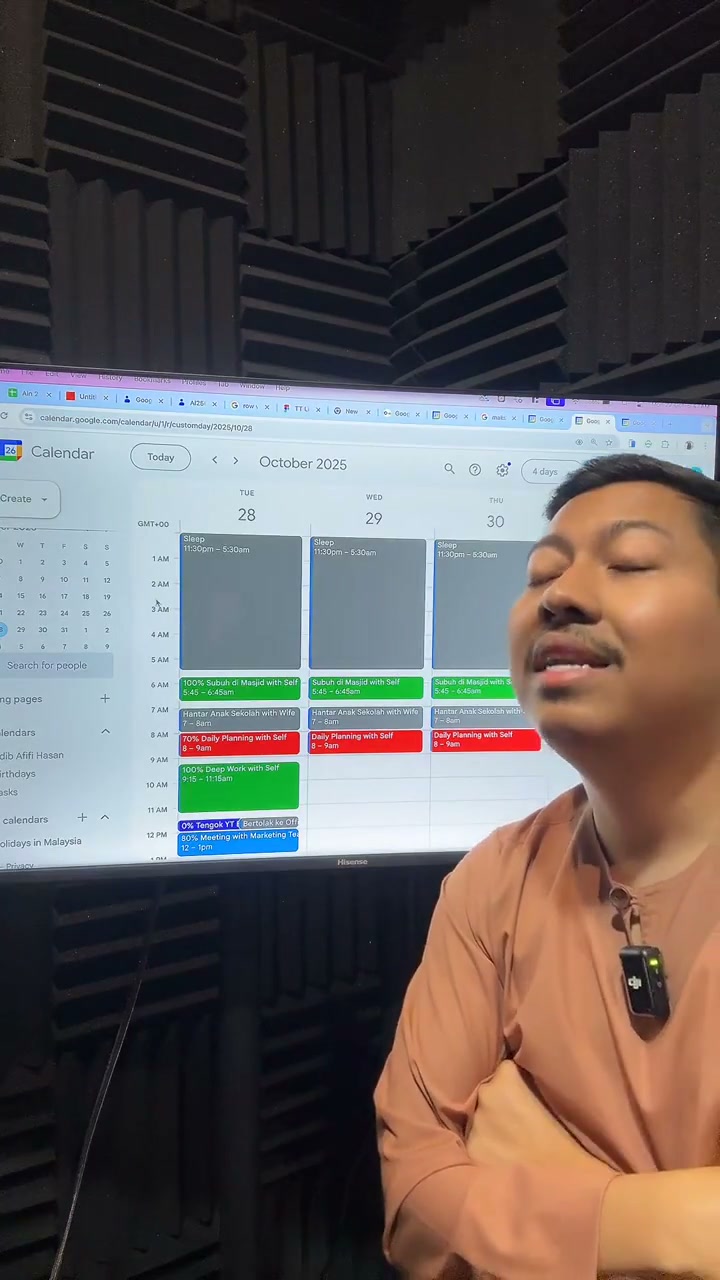Open the Settings gear menu
This screenshot has width=720, height=1280.
tap(502, 470)
